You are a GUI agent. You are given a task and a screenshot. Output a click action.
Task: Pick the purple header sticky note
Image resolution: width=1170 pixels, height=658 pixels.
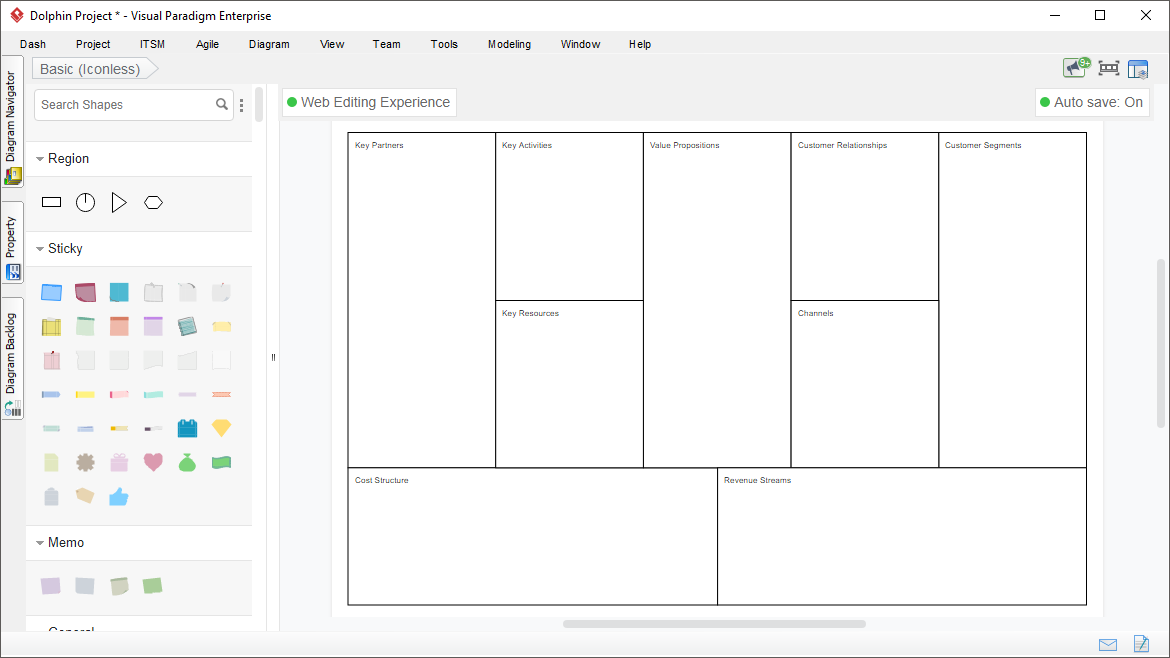tap(153, 326)
